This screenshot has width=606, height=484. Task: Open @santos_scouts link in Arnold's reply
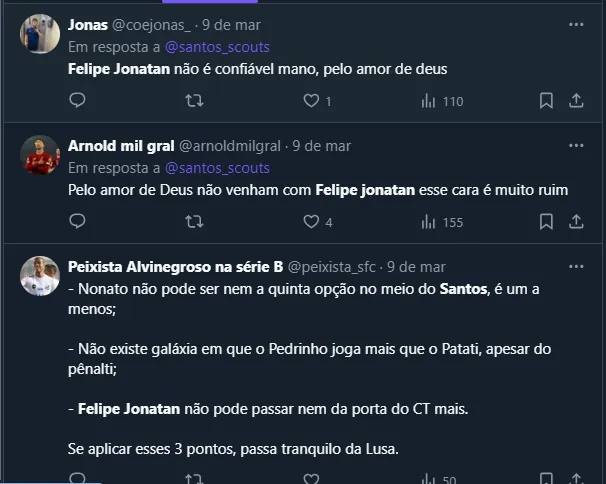click(217, 168)
